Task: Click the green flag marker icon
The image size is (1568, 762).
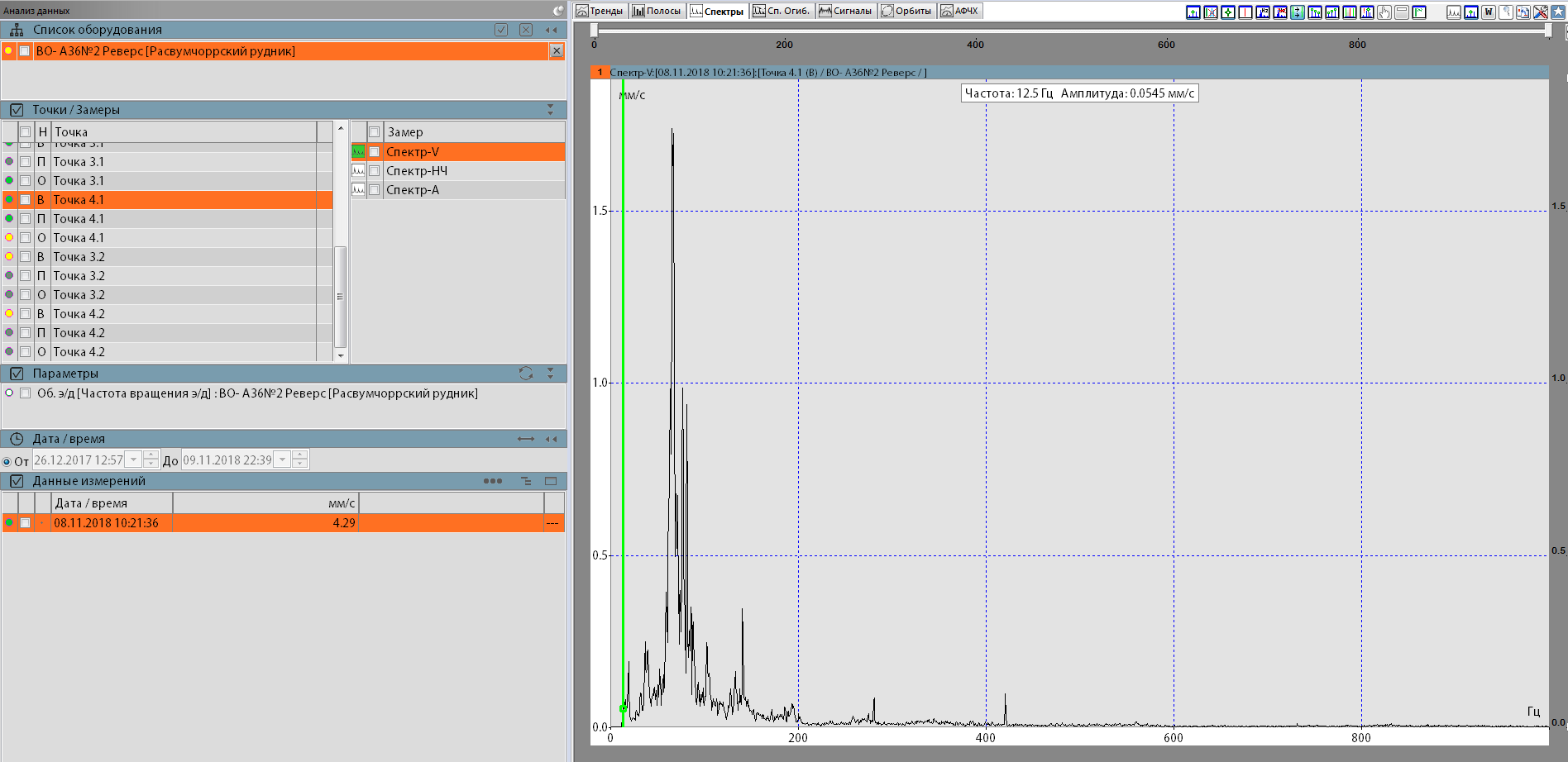Action: tap(1419, 12)
